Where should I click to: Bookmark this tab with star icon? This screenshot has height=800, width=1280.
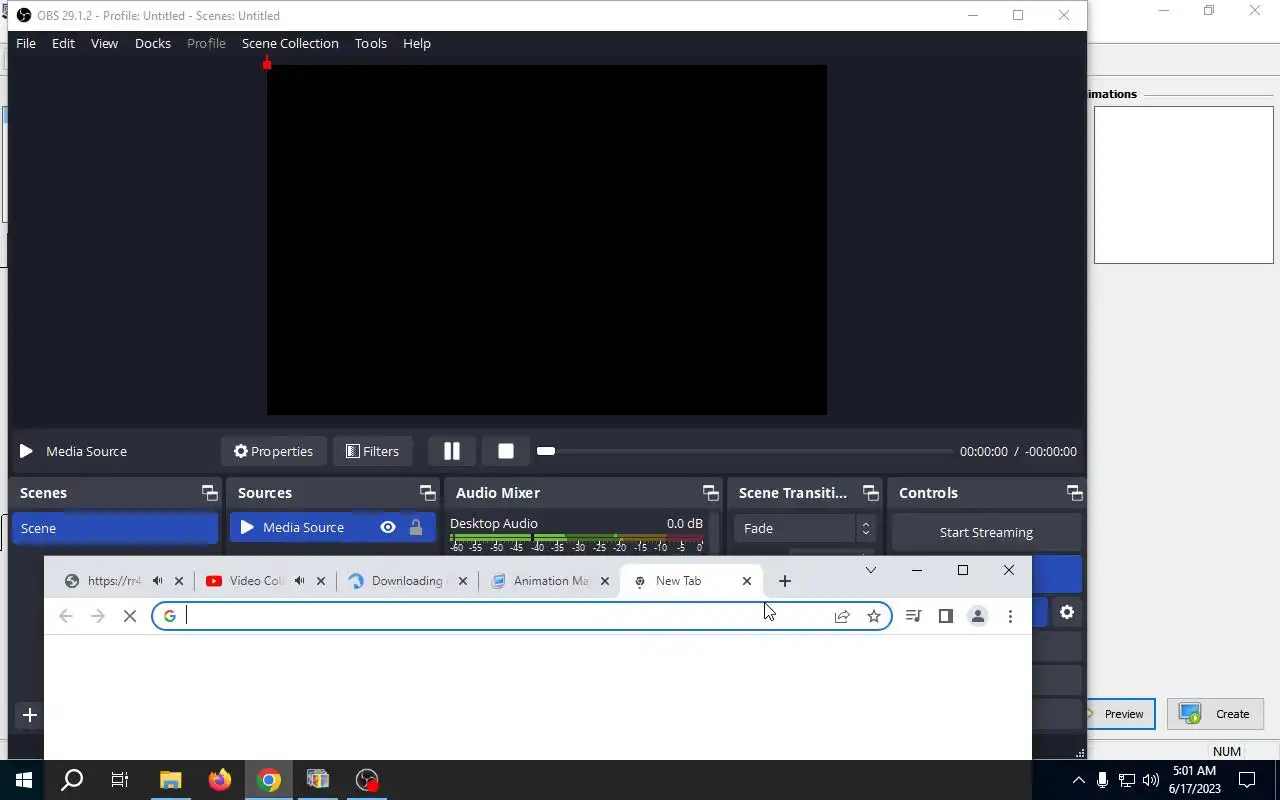[874, 616]
